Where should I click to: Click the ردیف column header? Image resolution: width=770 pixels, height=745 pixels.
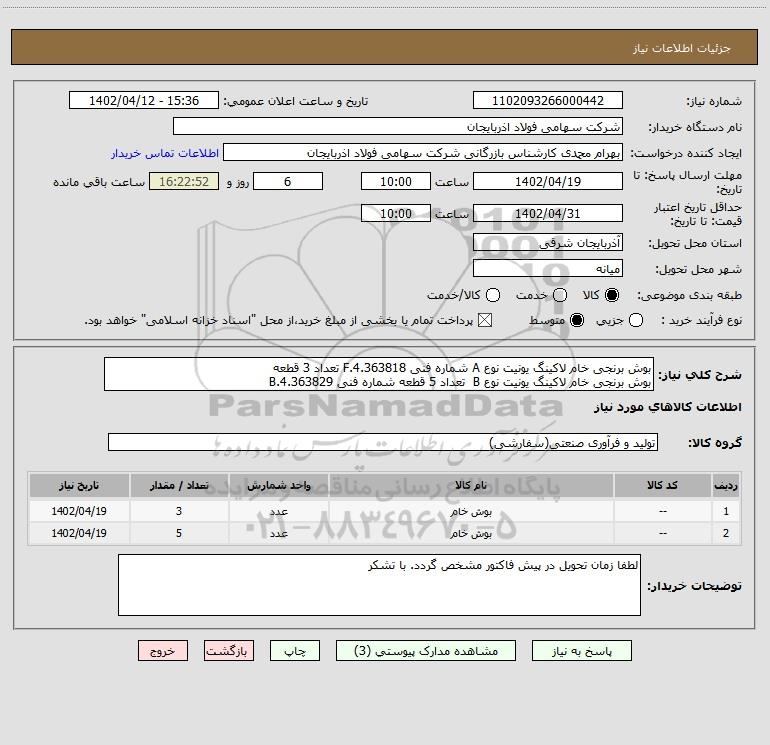(x=726, y=486)
